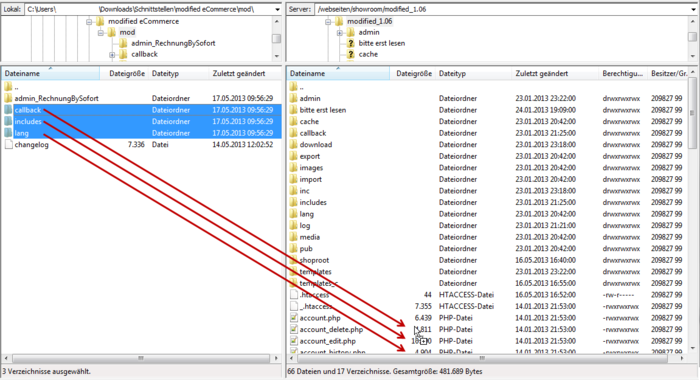Click the 'images' folder icon in server list

click(293, 168)
